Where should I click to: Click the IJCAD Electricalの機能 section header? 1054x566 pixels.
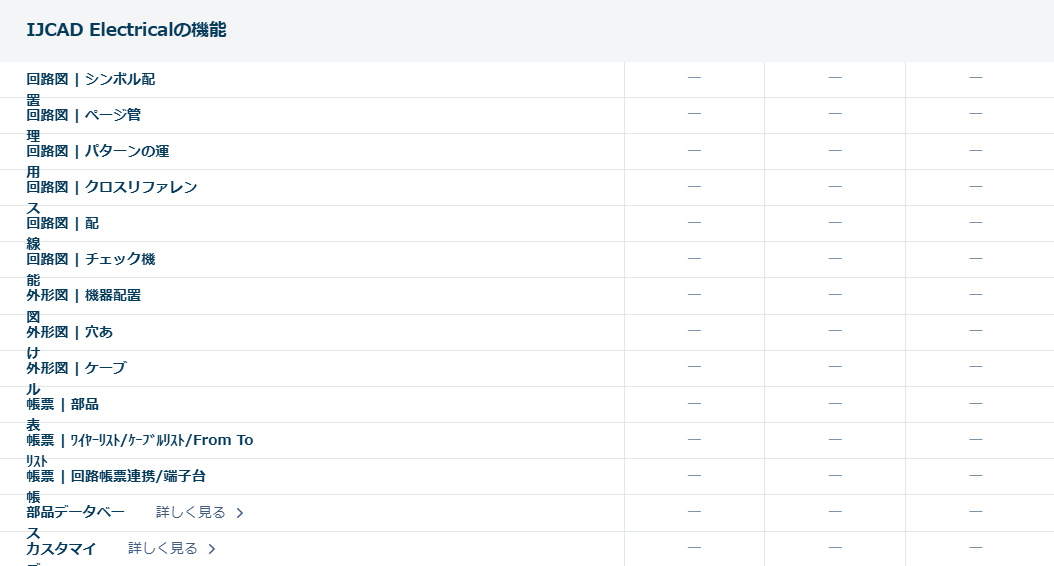pyautogui.click(x=126, y=30)
